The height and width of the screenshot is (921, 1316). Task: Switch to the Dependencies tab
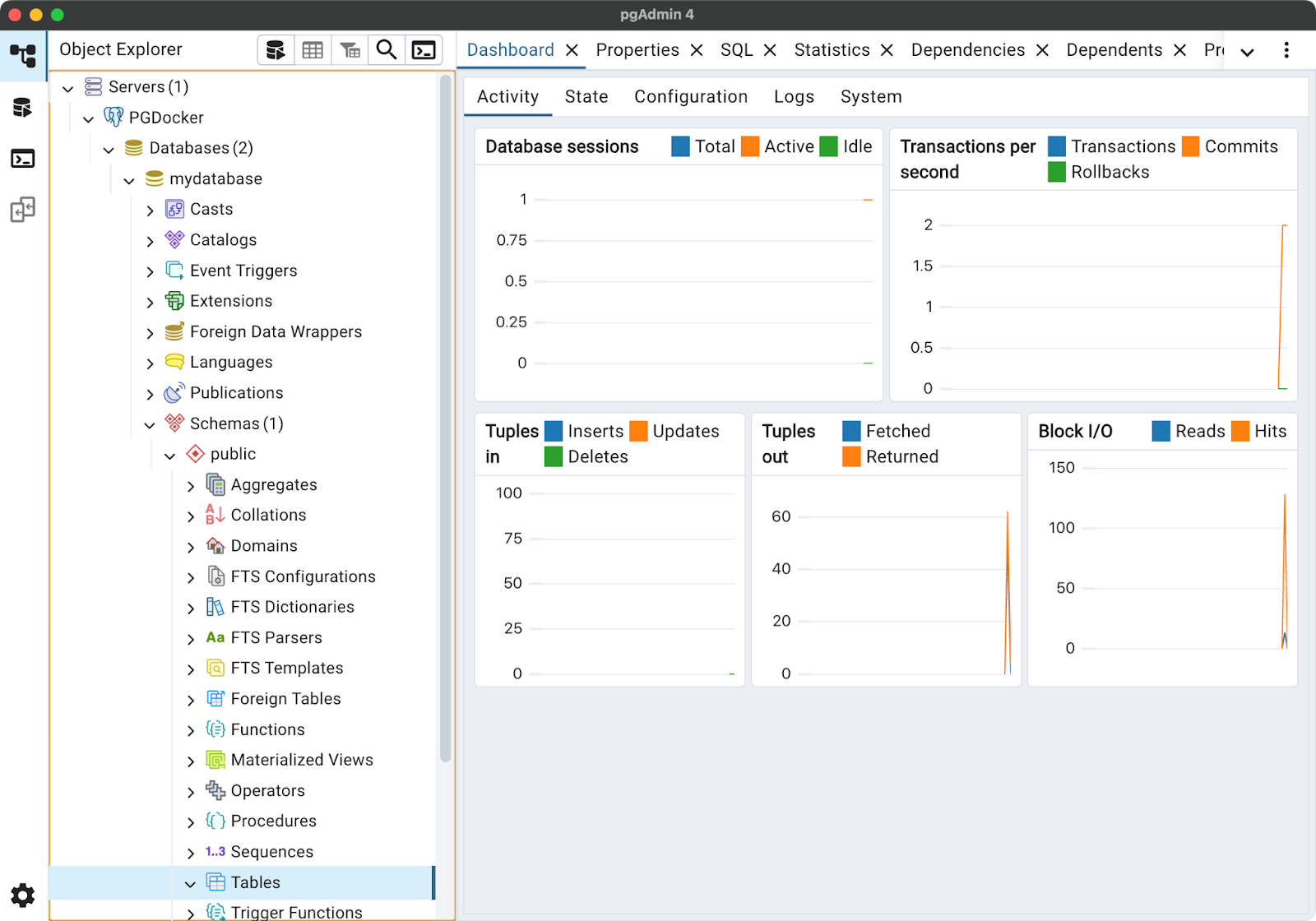(x=968, y=50)
